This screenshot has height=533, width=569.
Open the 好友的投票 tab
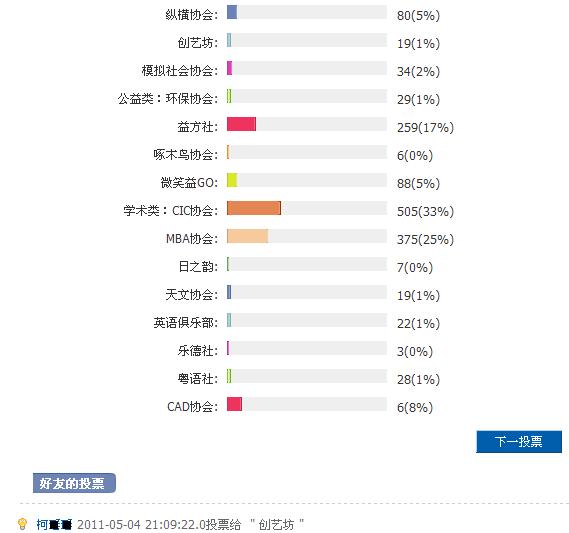[74, 483]
